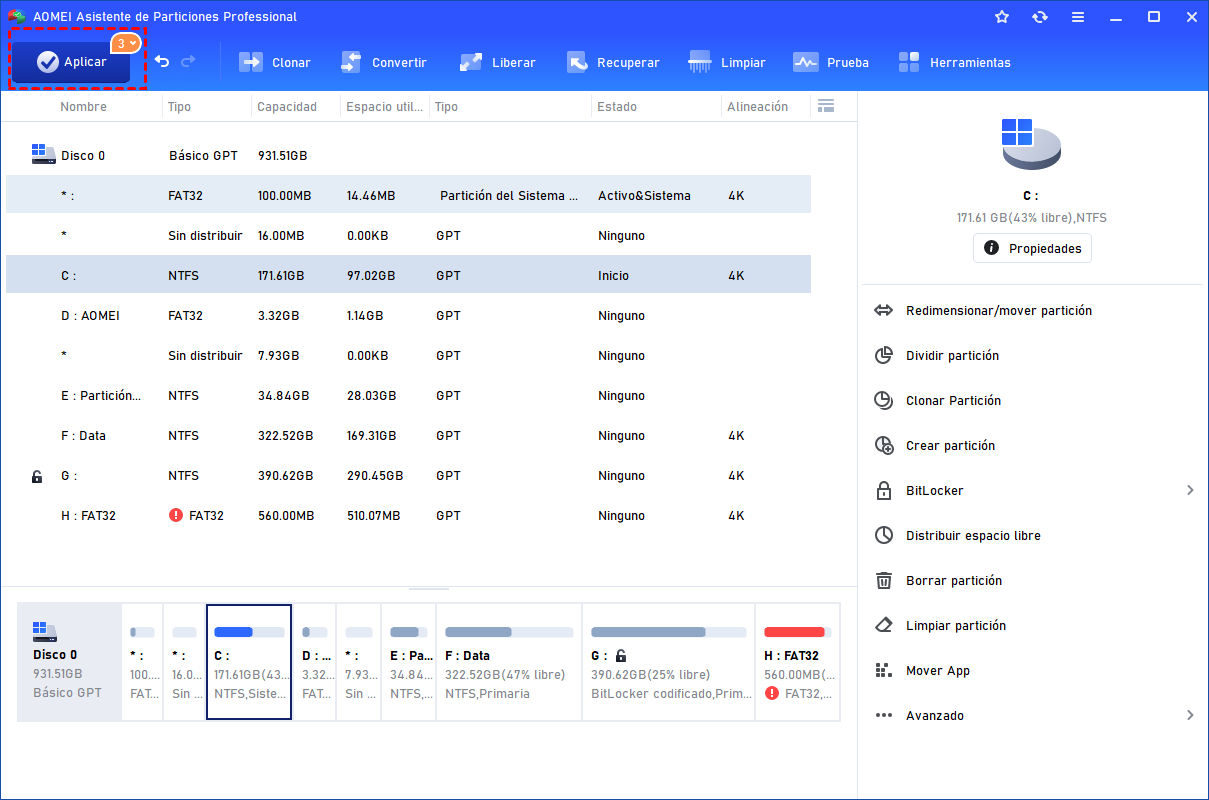This screenshot has width=1209, height=800.
Task: Select G: BitLocker block in disk map
Action: pos(668,661)
